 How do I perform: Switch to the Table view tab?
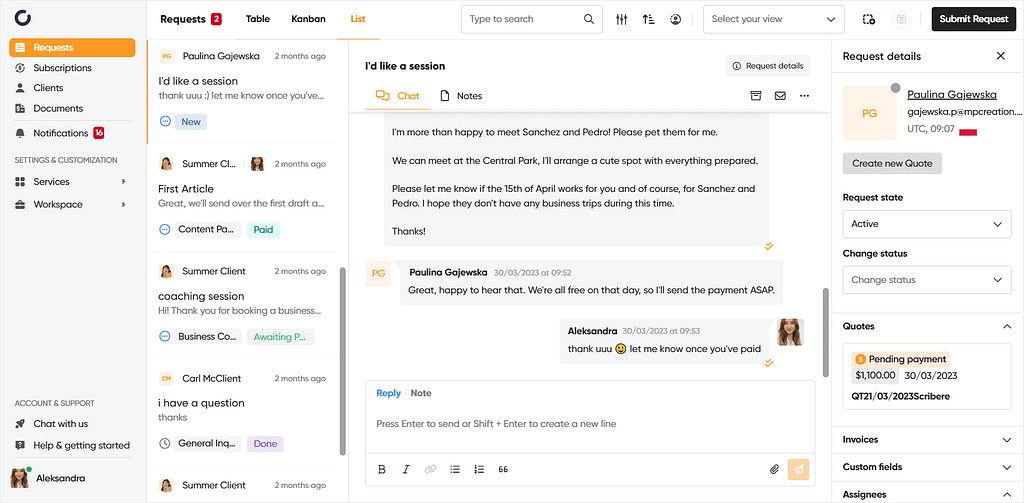[x=257, y=19]
